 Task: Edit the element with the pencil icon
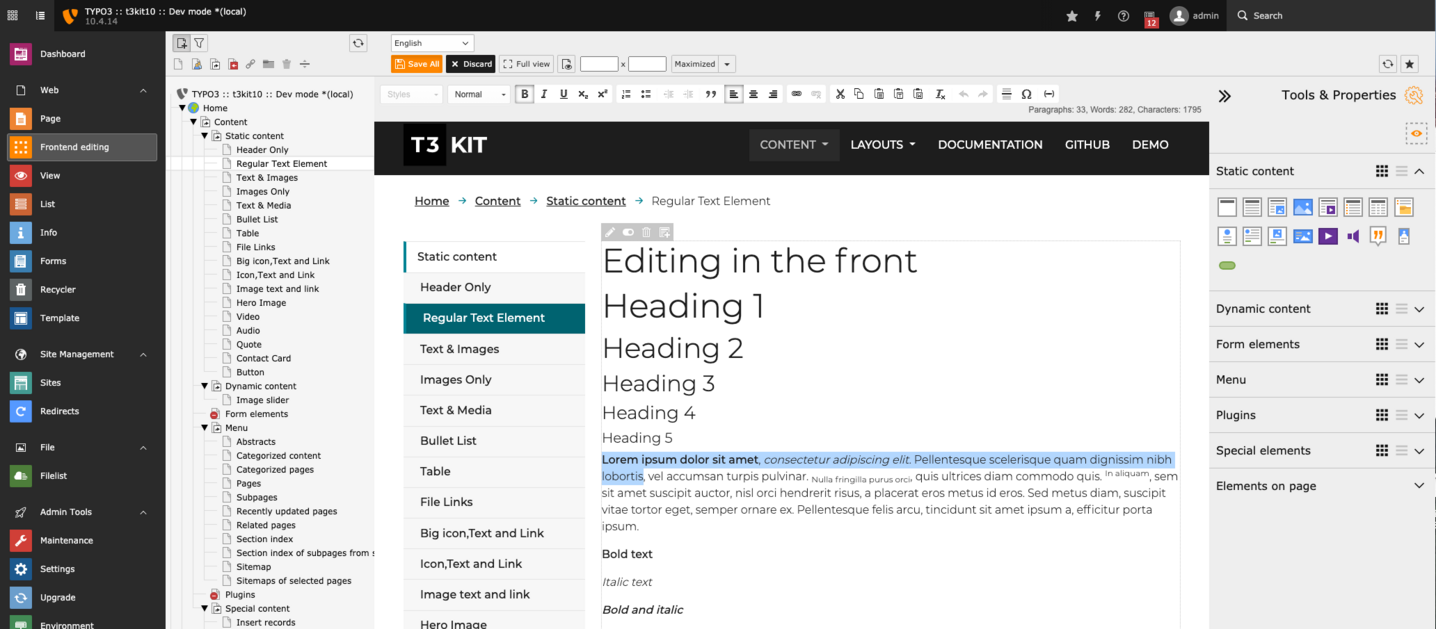pyautogui.click(x=611, y=232)
